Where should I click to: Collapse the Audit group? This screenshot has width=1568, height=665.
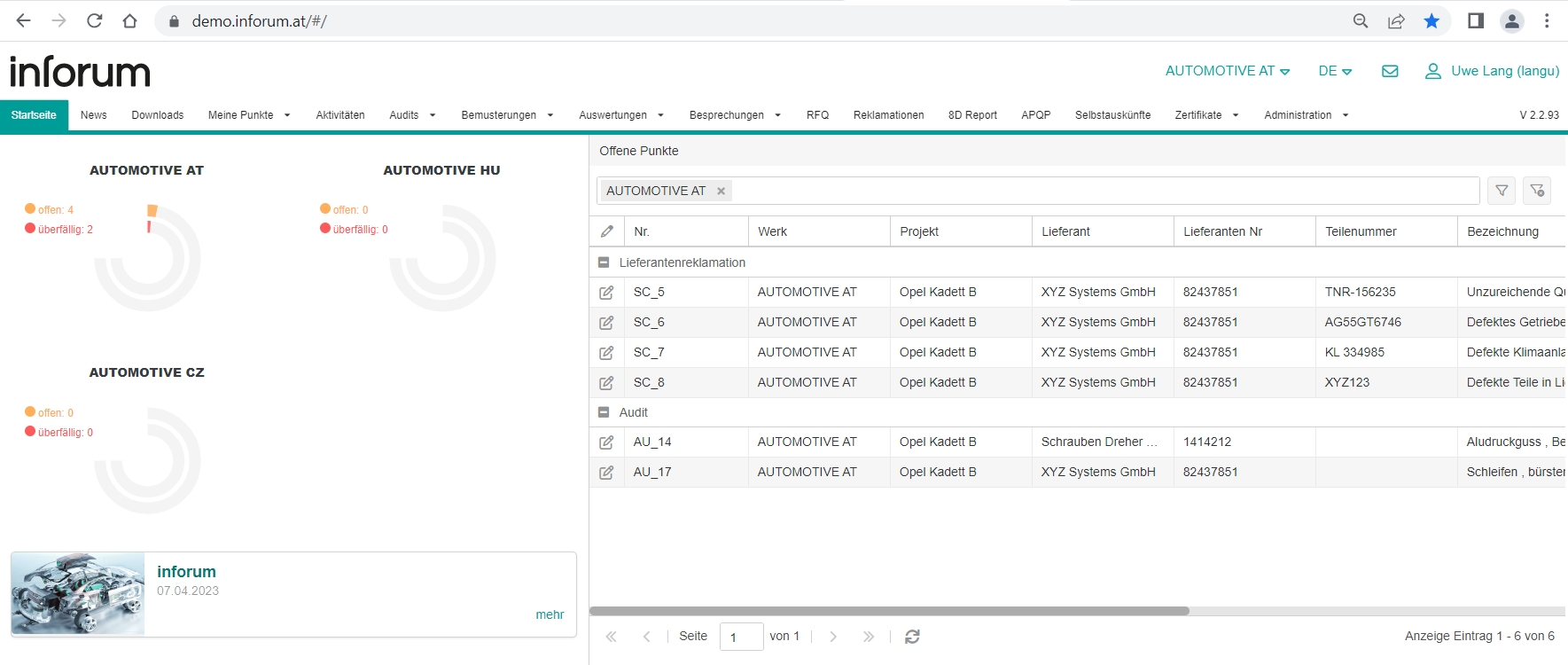(604, 412)
